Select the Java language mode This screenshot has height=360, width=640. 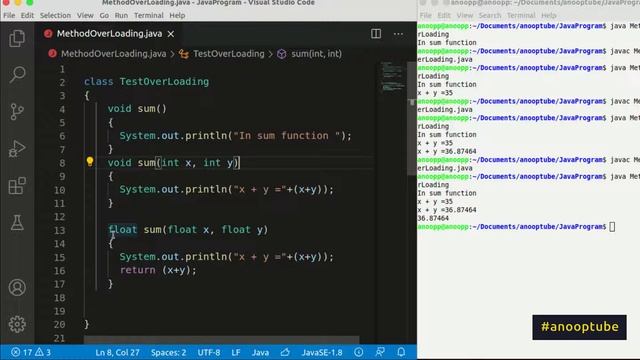(260, 352)
